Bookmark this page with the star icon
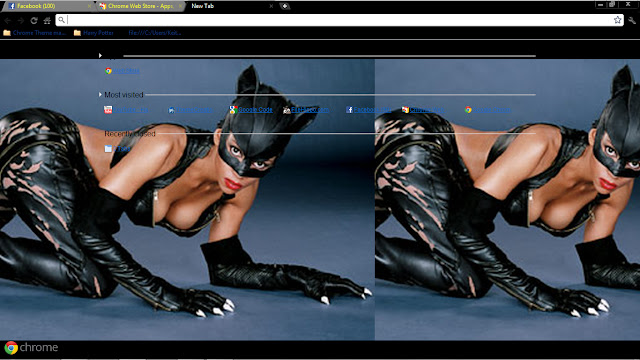The height and width of the screenshot is (360, 640). coord(618,20)
